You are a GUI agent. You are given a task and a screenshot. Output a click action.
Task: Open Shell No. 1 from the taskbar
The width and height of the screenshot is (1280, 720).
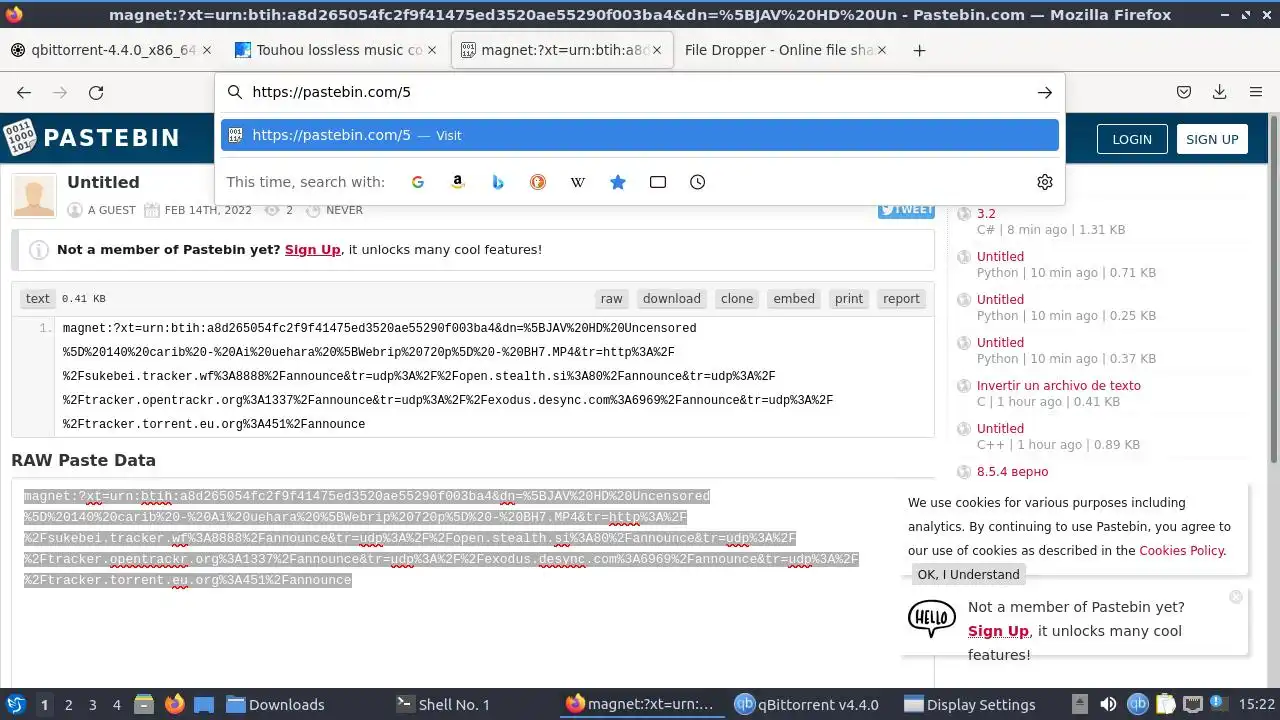(x=443, y=704)
